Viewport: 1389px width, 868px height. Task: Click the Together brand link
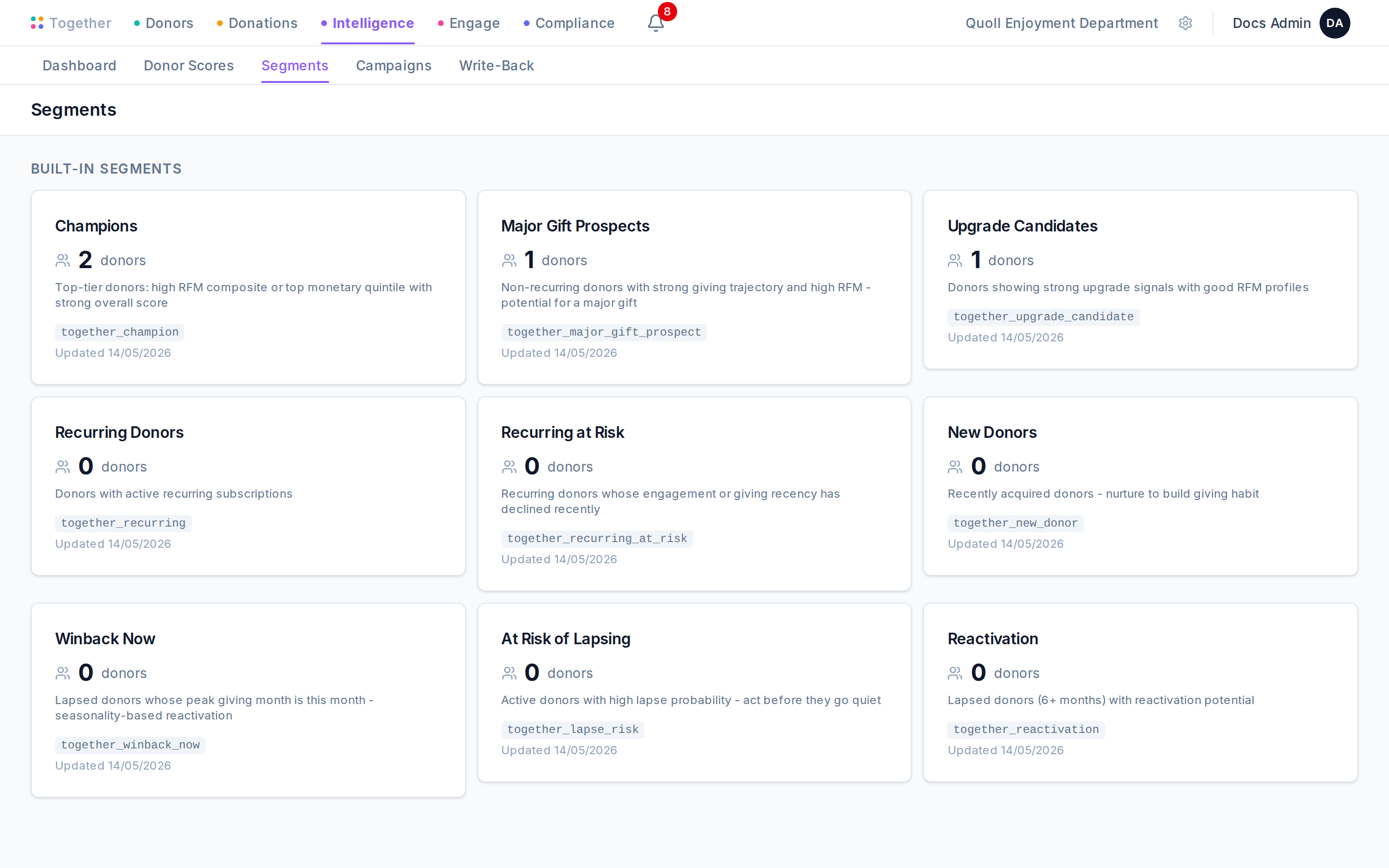pos(80,23)
